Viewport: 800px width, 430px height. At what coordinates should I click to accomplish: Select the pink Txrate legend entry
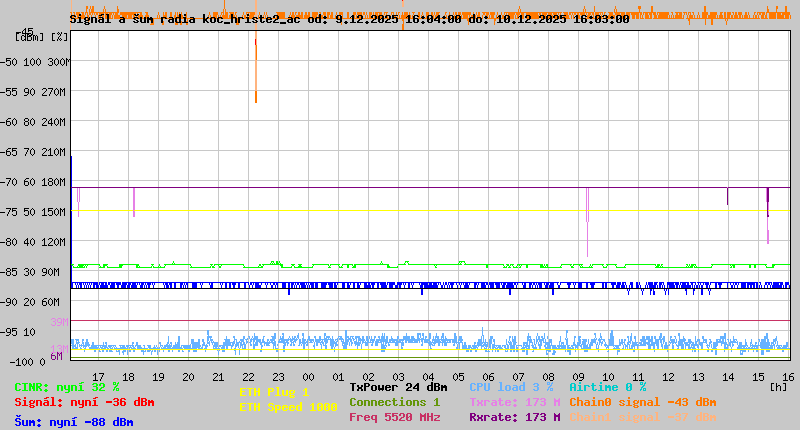(x=514, y=402)
